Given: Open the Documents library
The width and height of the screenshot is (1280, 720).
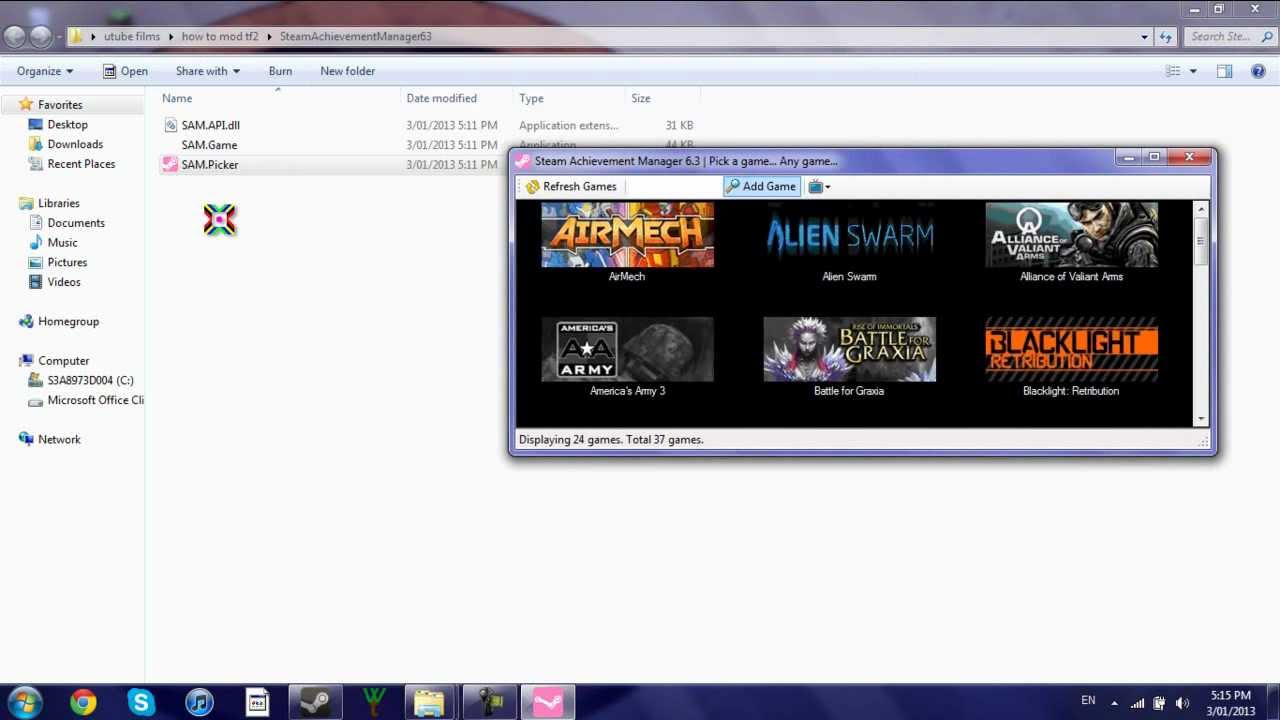Looking at the screenshot, I should tap(76, 223).
